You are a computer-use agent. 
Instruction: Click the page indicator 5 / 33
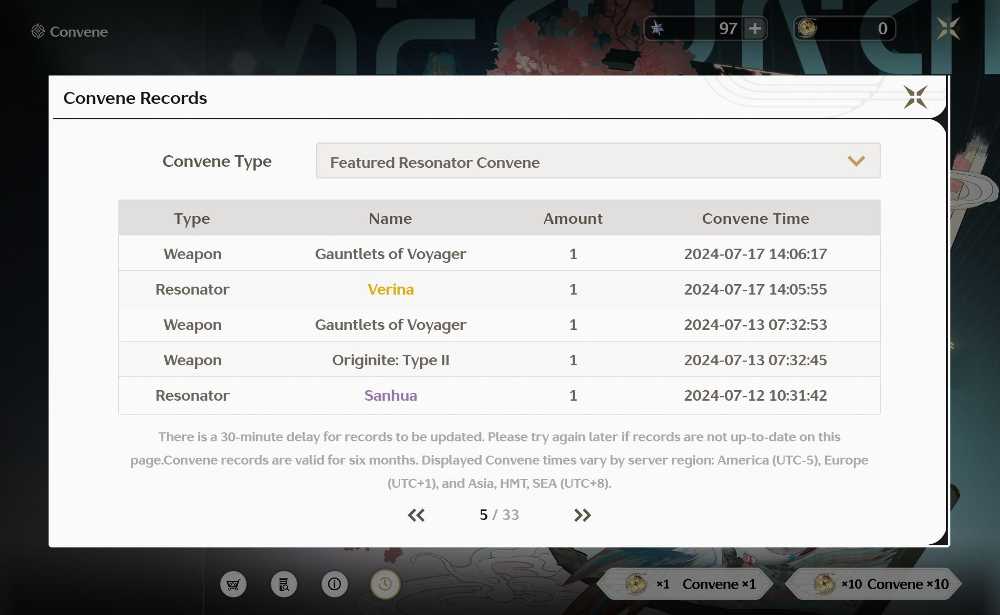pos(499,515)
